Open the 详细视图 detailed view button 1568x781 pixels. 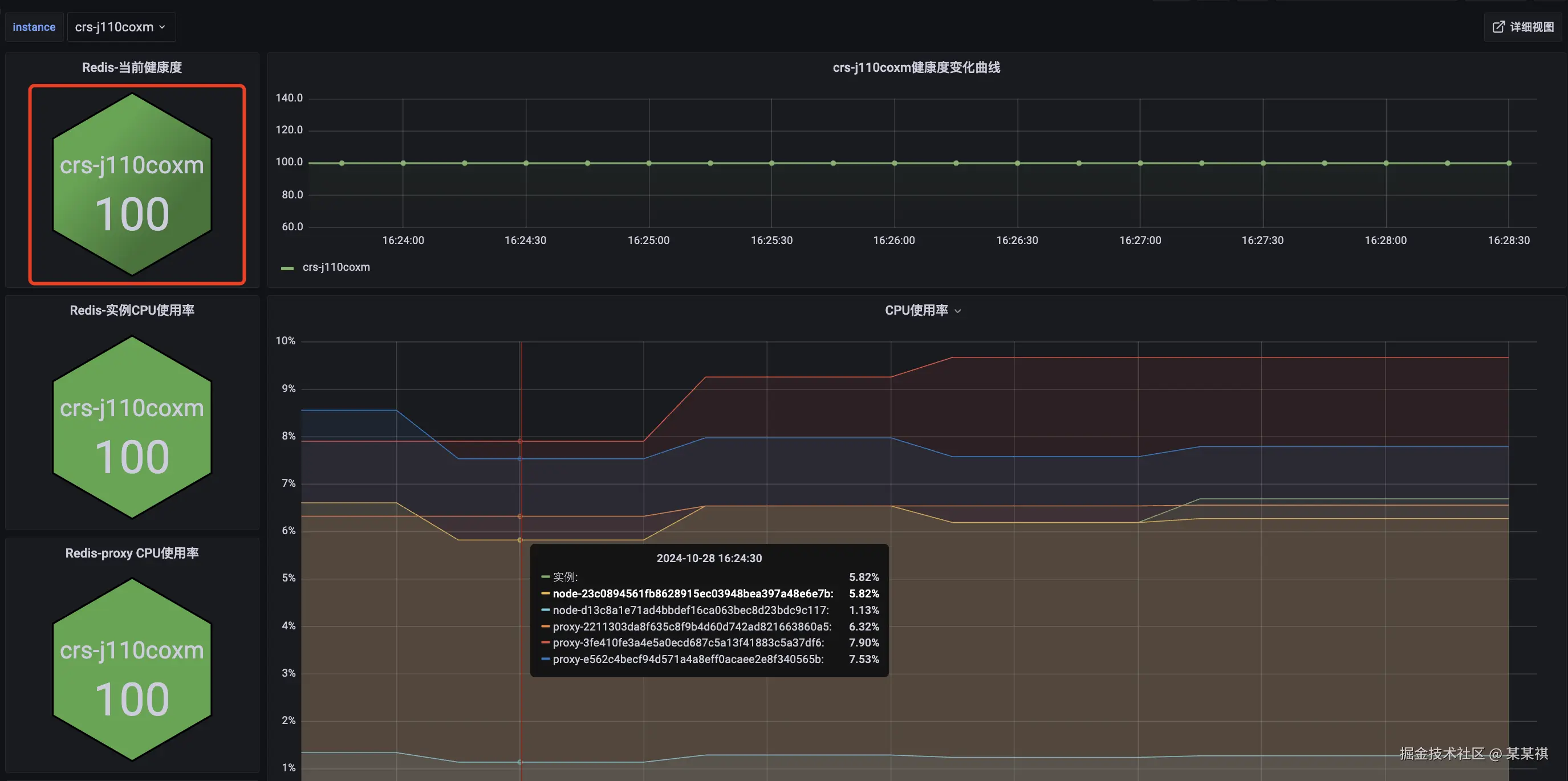tap(1531, 27)
